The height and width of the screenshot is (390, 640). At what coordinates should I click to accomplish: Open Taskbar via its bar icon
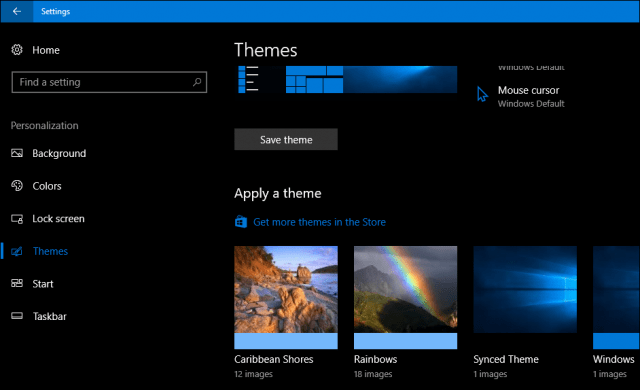coord(17,316)
